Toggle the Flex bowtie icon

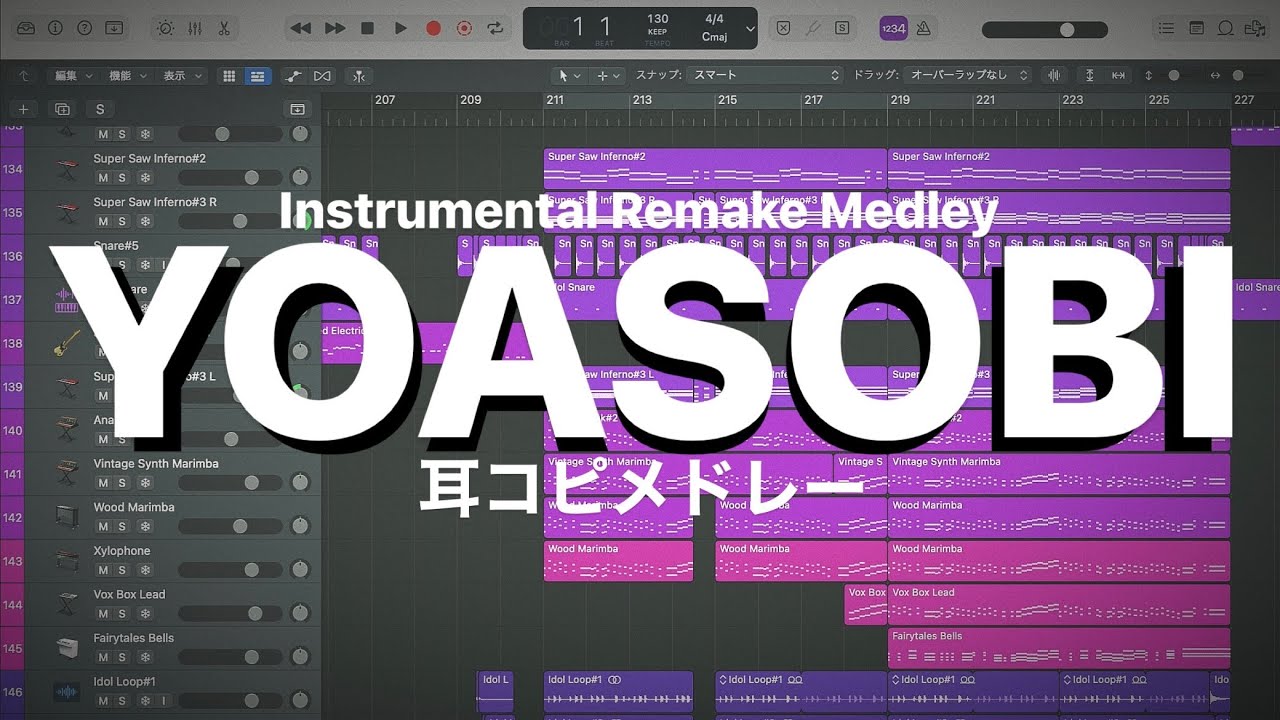(x=322, y=76)
